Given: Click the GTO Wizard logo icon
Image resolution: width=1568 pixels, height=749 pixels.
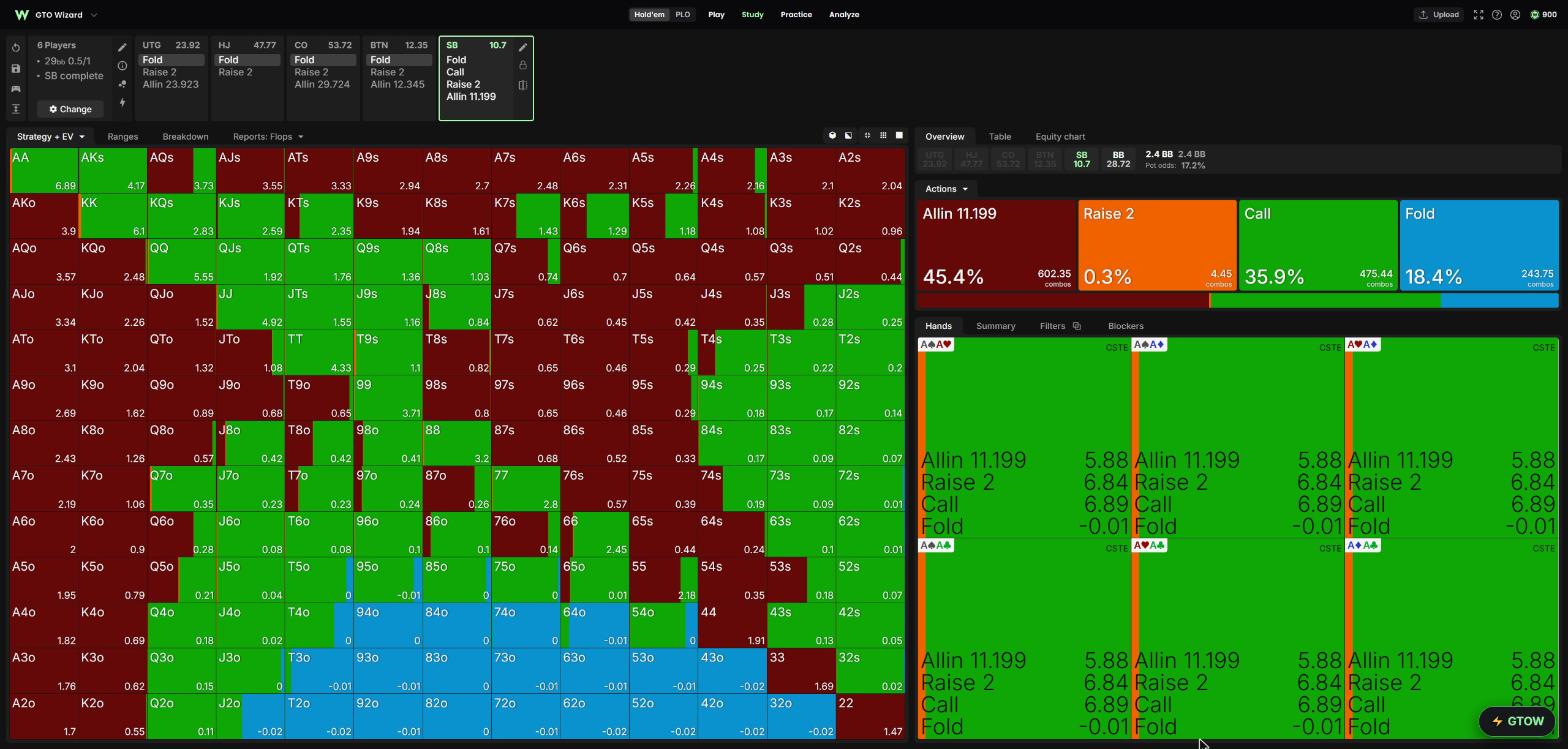Looking at the screenshot, I should [x=21, y=15].
